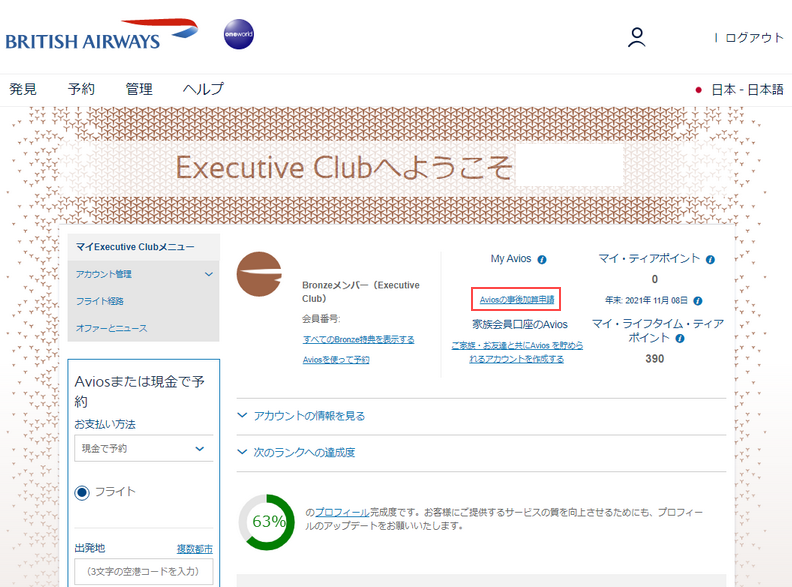Open the 現金で予約 payment dropdown
Image resolution: width=792 pixels, height=587 pixels.
[x=143, y=449]
